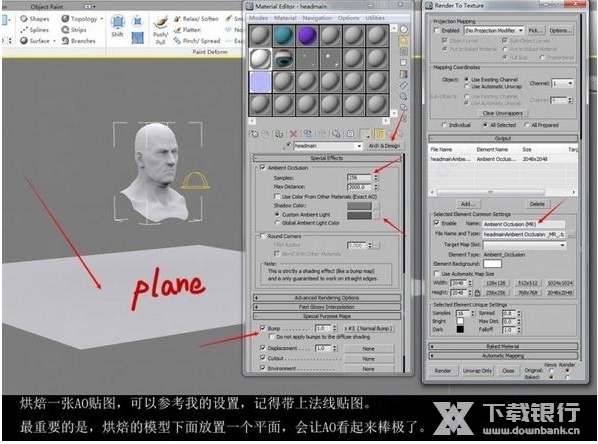598x444 pixels.
Task: Open the Target Map Slot dropdown
Action: 562,245
